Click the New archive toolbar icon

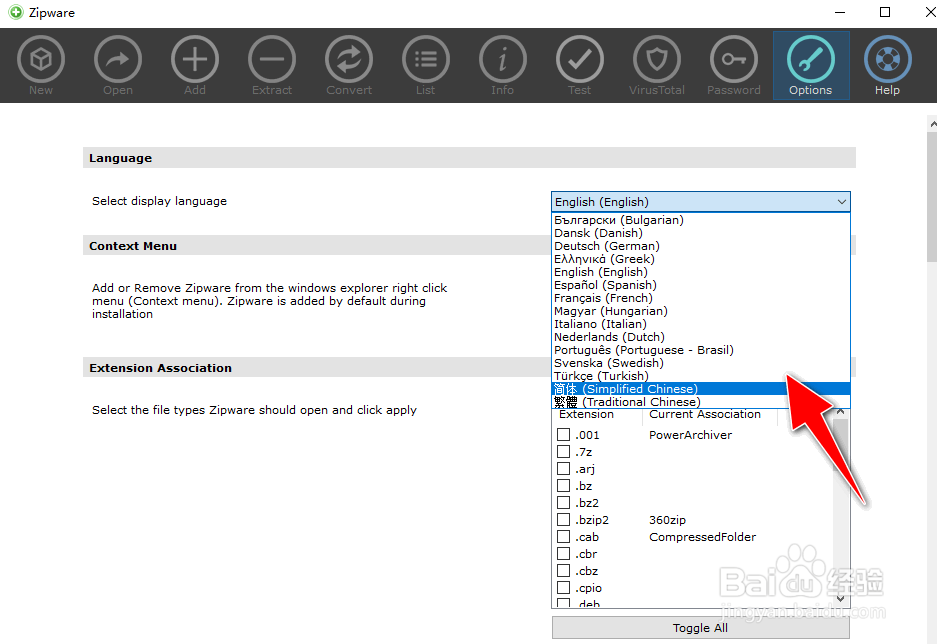[x=41, y=59]
